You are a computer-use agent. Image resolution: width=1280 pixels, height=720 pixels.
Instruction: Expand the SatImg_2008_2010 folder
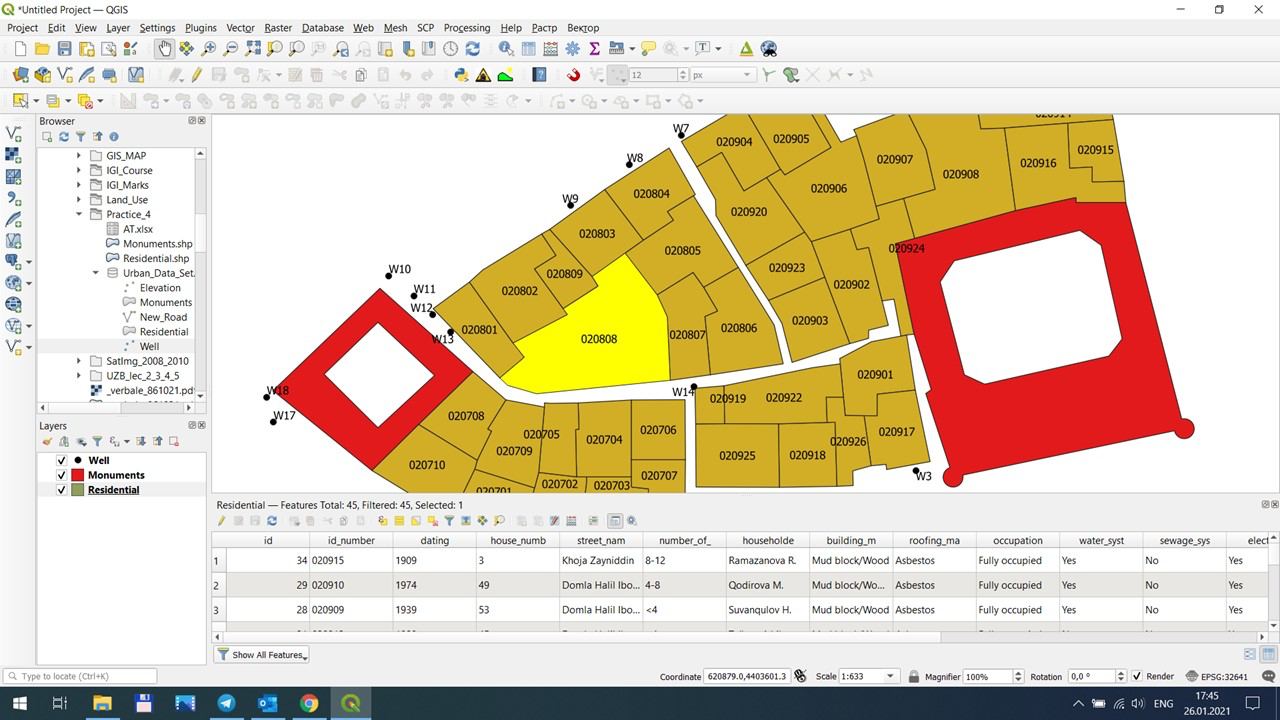[x=79, y=361]
